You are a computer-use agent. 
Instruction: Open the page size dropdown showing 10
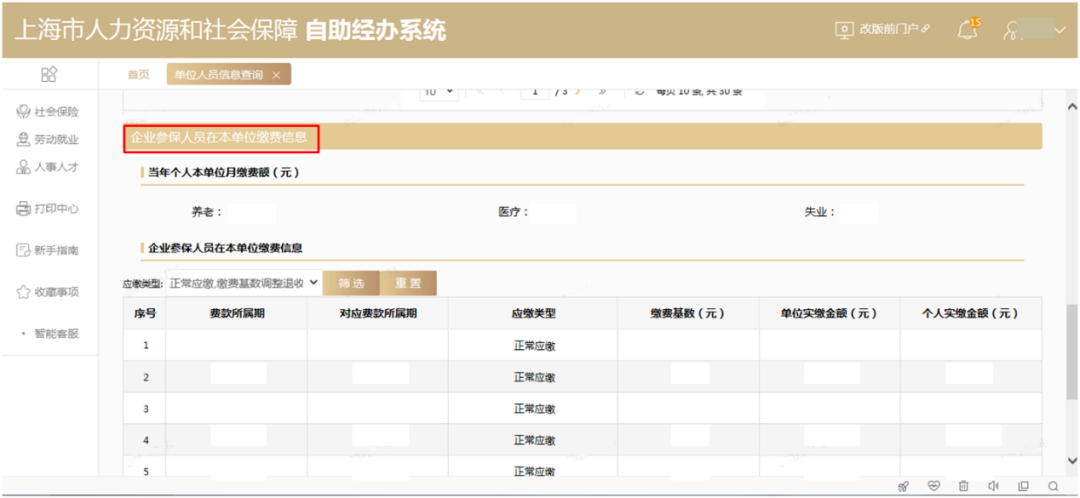(x=439, y=92)
